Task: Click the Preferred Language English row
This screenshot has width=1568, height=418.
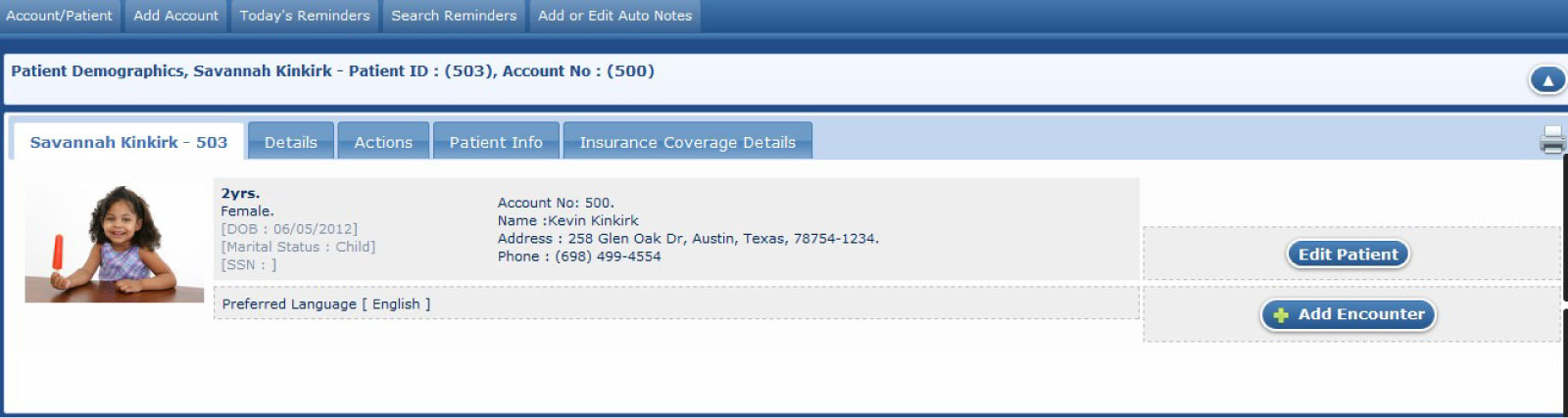Action: click(326, 304)
